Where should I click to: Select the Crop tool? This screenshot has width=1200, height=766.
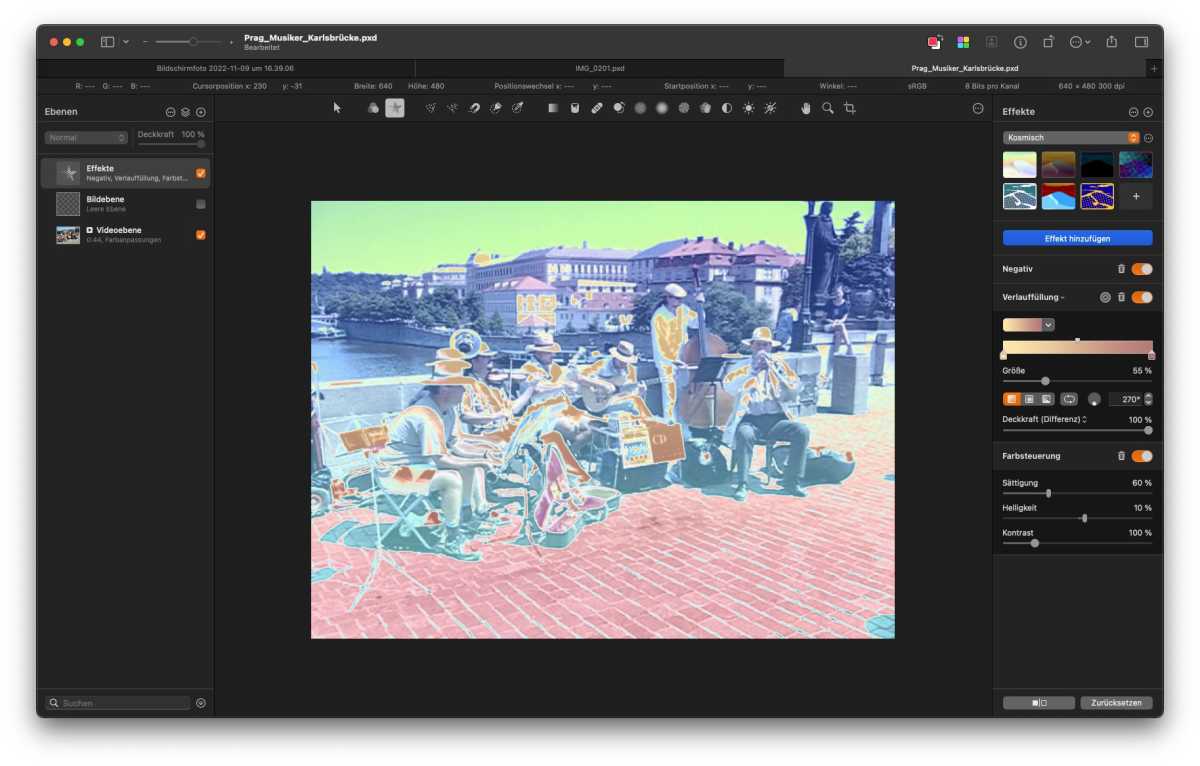point(850,107)
